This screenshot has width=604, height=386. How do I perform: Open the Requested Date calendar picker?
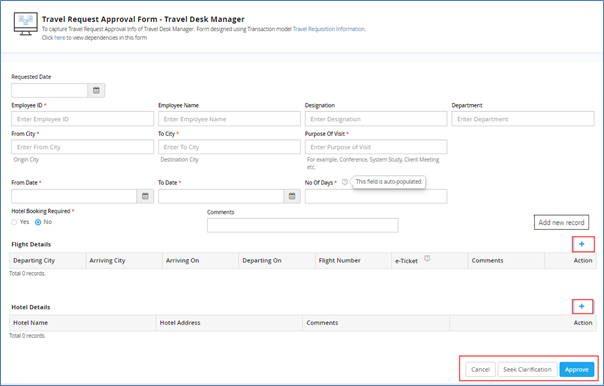[x=96, y=91]
